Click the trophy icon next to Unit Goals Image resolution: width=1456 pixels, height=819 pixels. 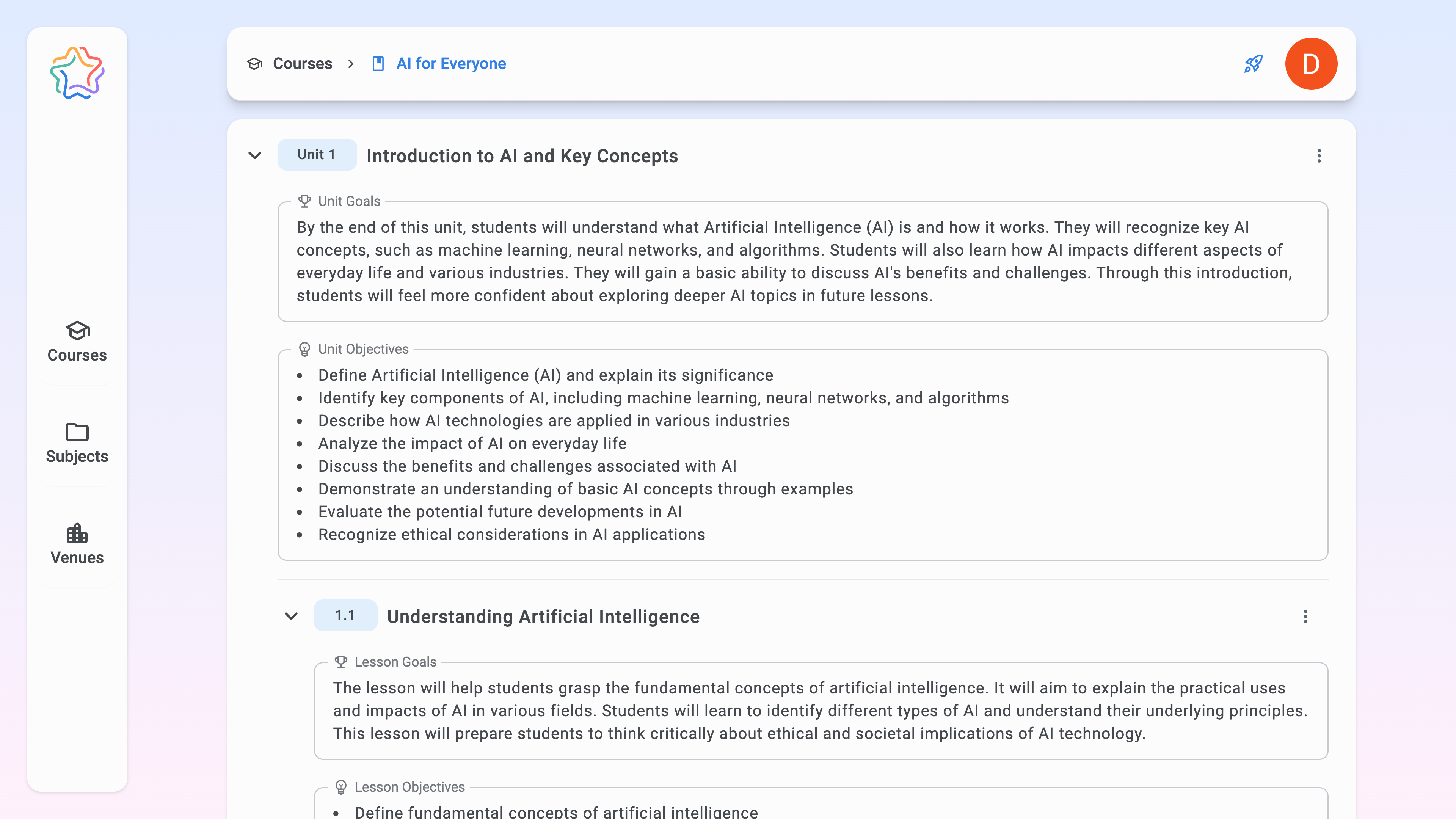(x=304, y=201)
